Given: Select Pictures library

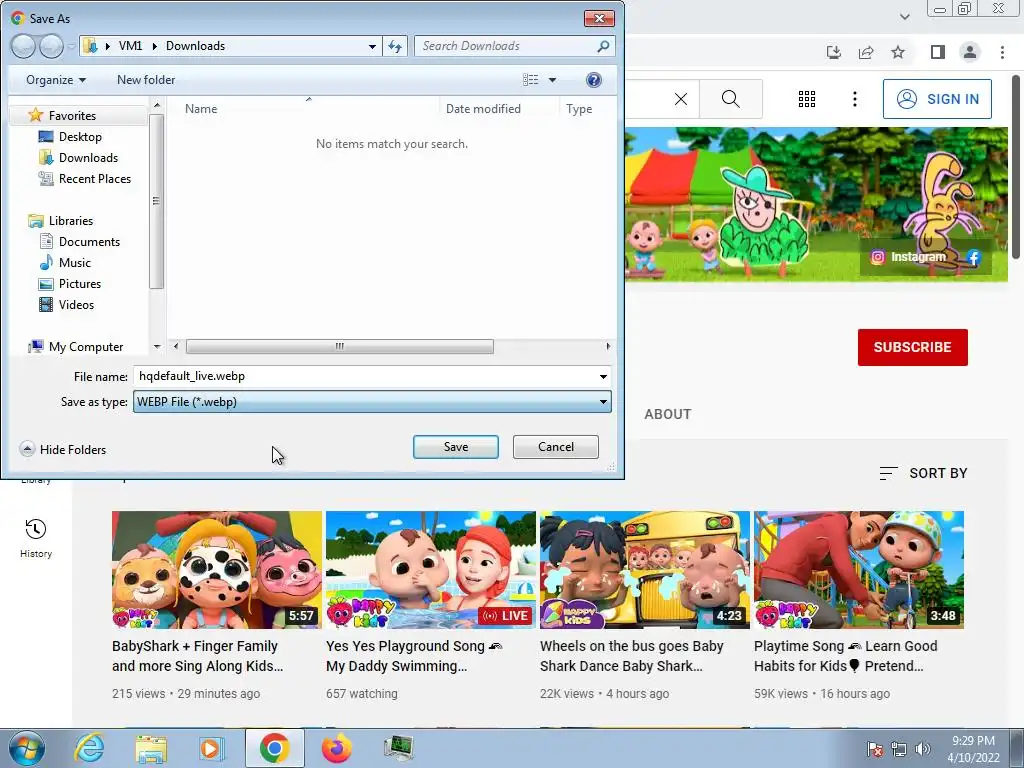Looking at the screenshot, I should [x=79, y=283].
